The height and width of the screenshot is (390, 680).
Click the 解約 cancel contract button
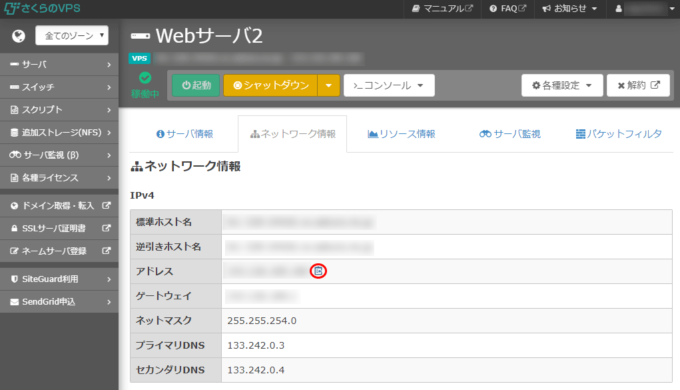click(x=638, y=85)
